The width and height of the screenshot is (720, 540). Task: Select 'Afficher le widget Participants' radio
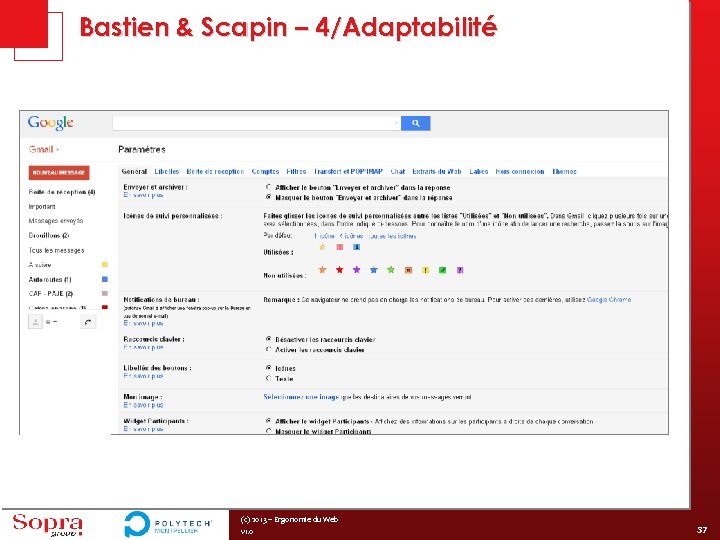pyautogui.click(x=269, y=421)
